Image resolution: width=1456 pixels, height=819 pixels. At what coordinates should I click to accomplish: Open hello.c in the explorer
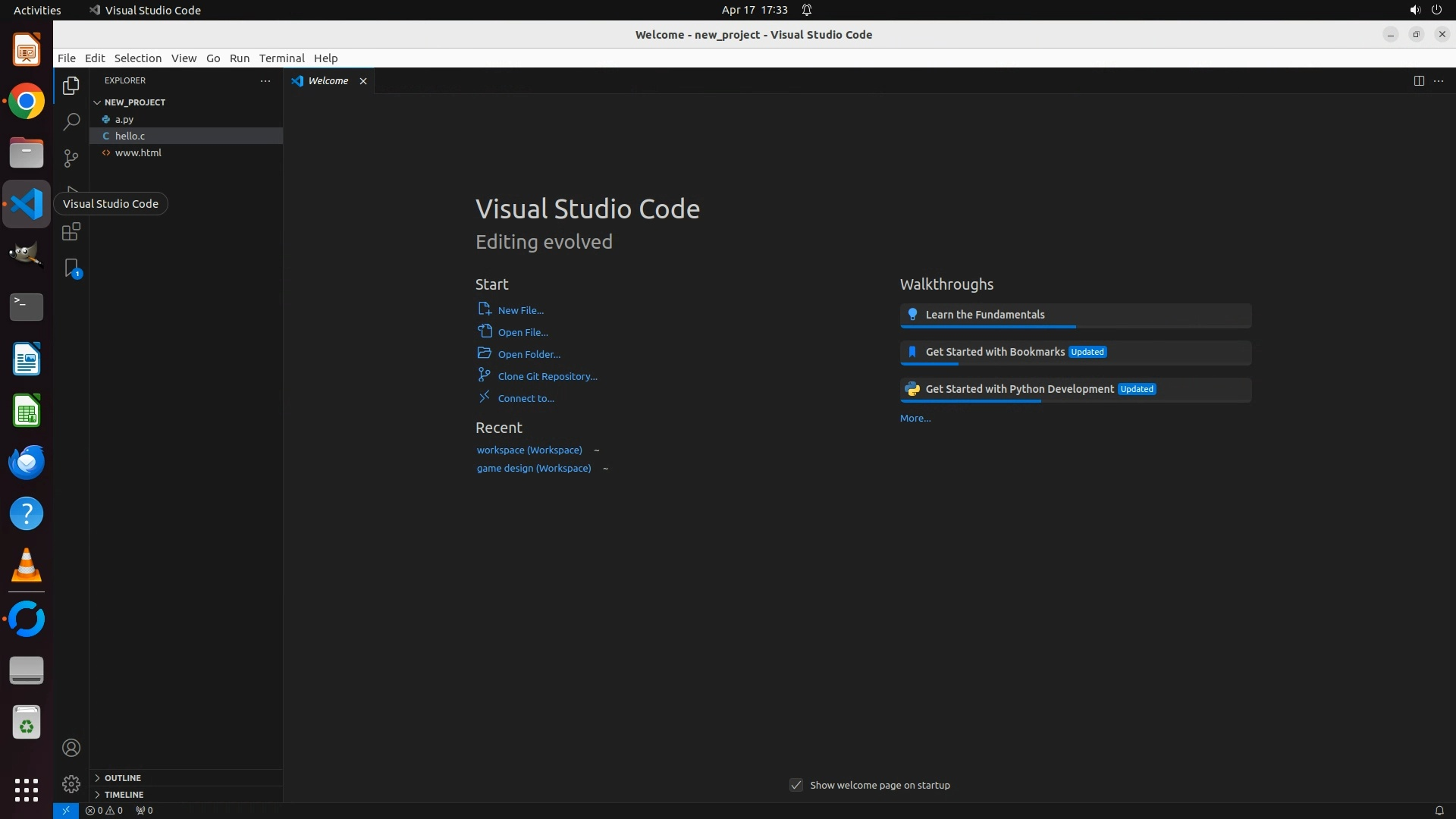coord(130,136)
